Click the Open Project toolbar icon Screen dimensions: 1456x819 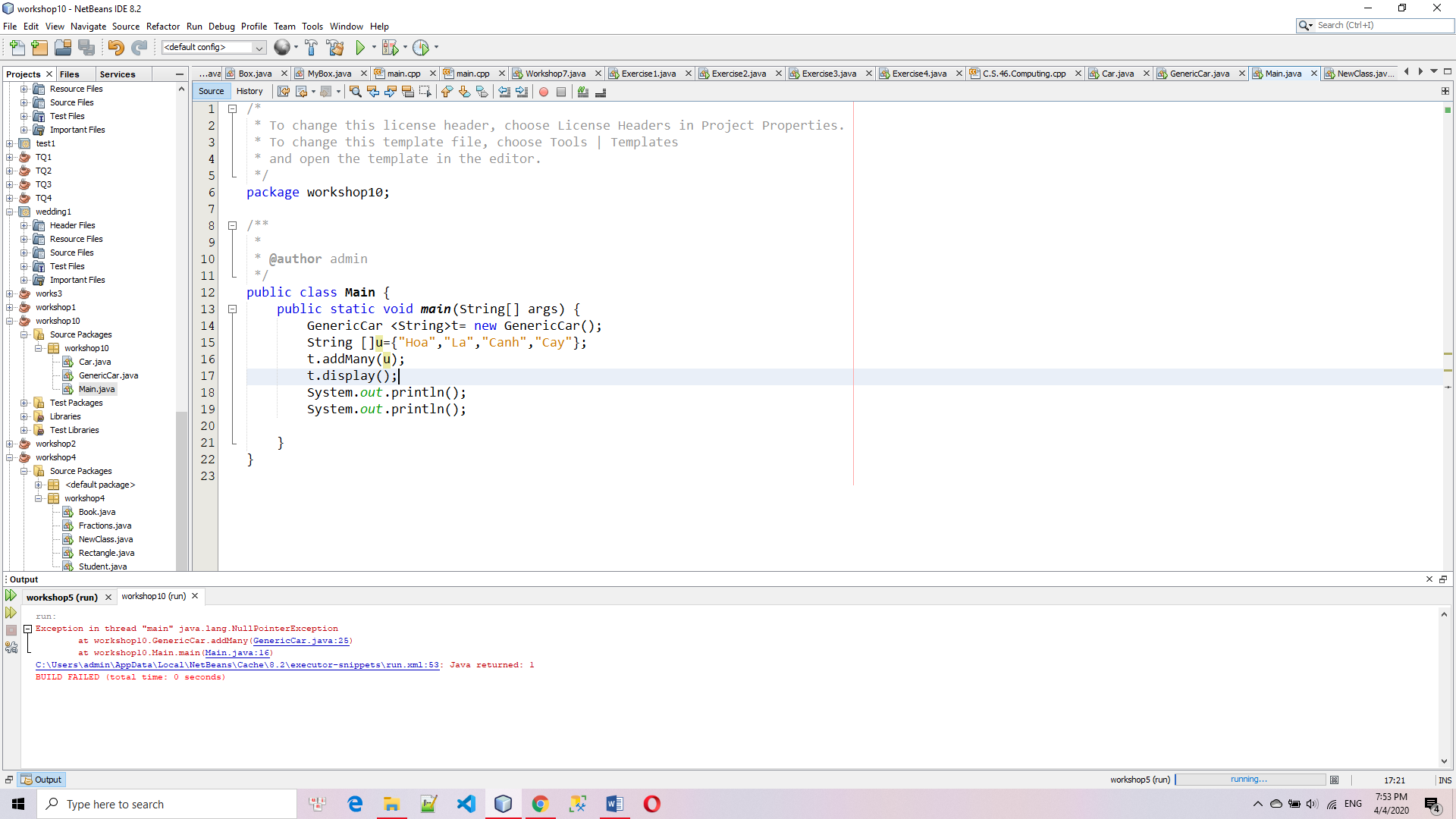click(x=63, y=48)
